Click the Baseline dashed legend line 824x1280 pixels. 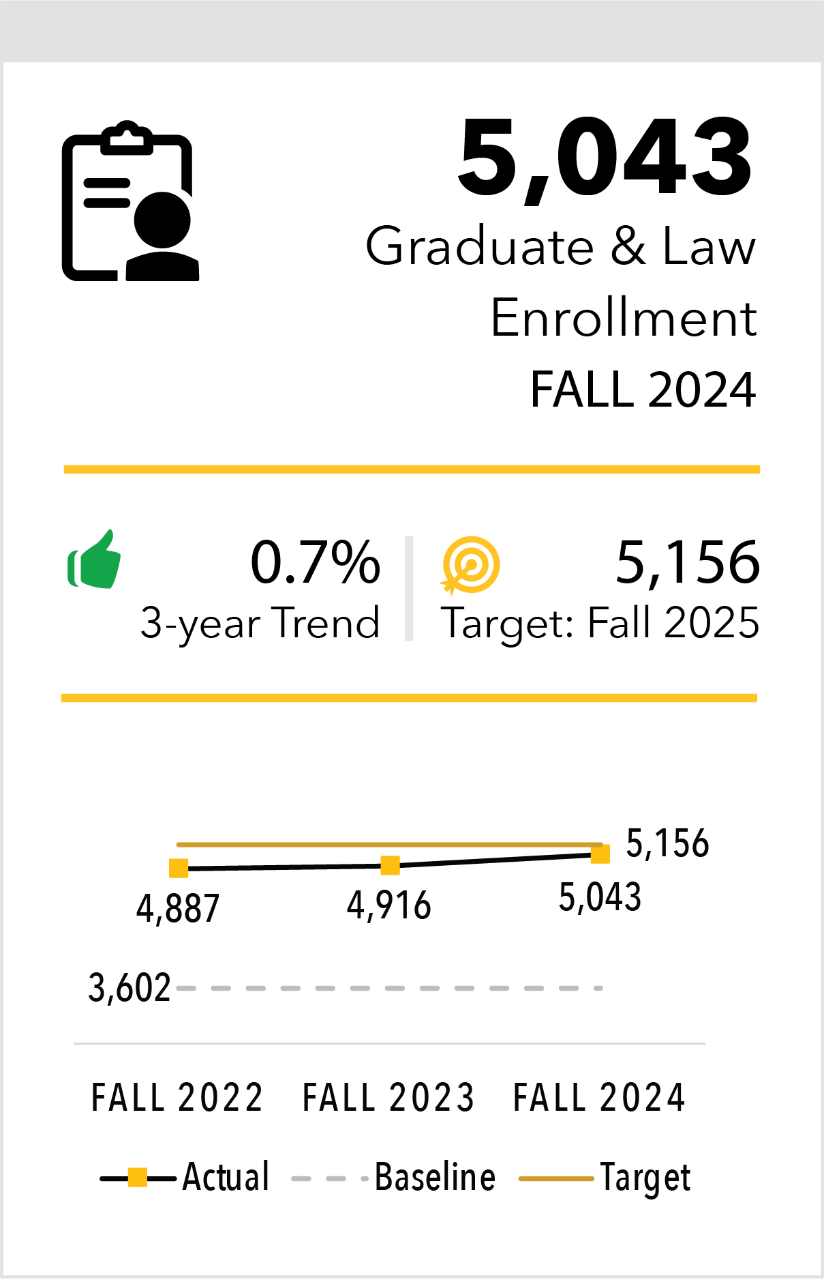point(328,1178)
